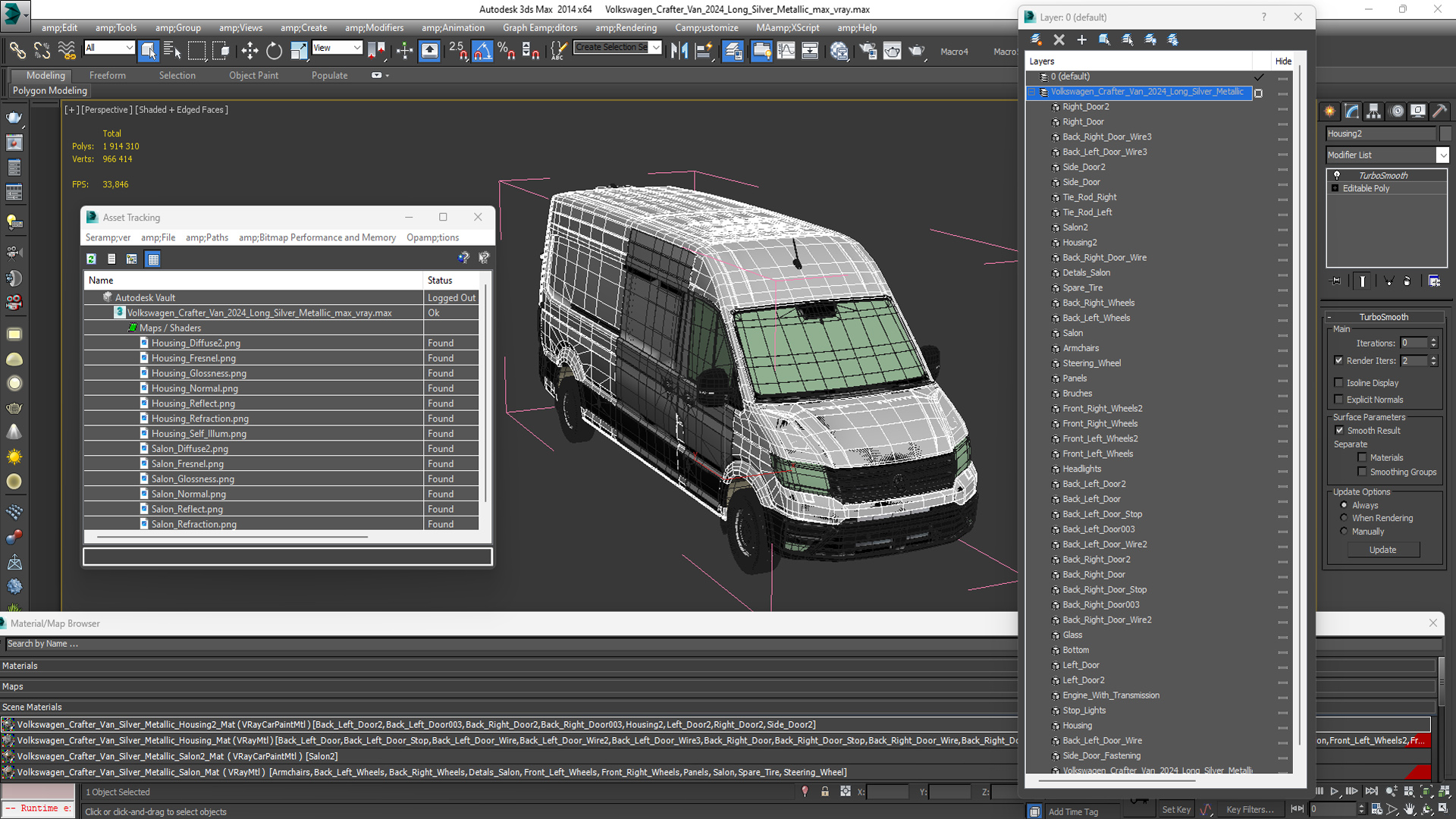Toggle Smooth Result checkbox

pyautogui.click(x=1339, y=431)
